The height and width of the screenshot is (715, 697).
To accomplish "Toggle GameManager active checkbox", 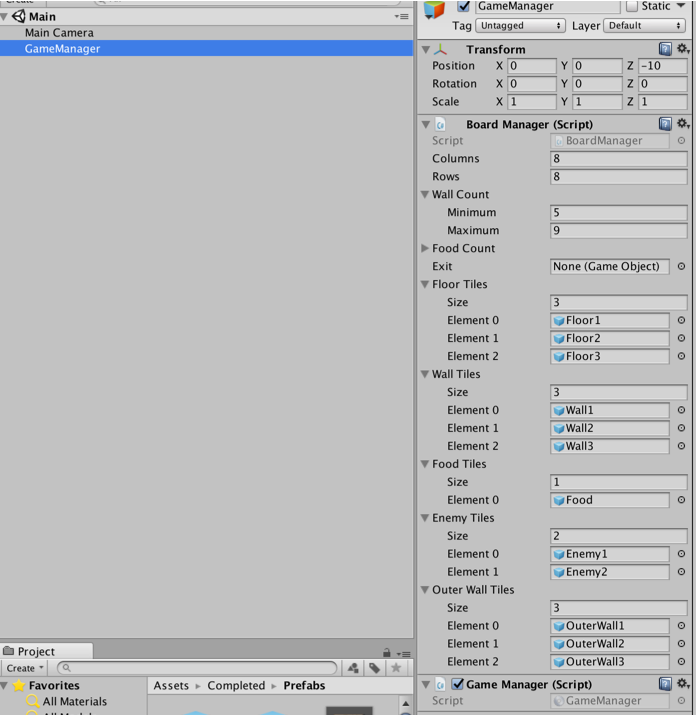I will [x=464, y=6].
